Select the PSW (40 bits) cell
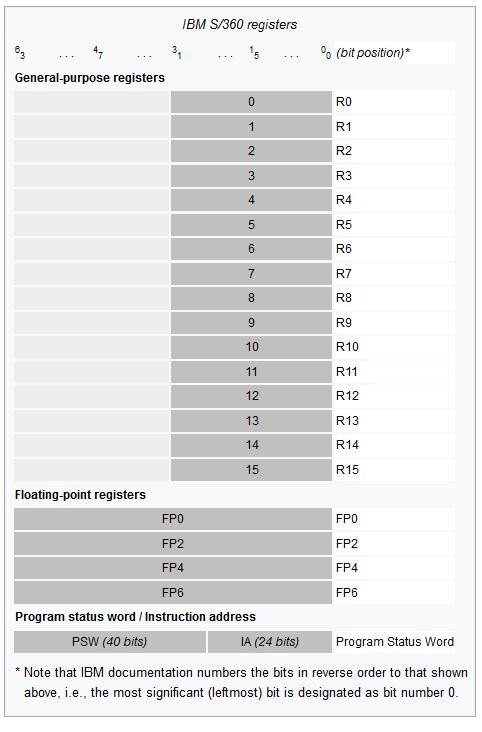482x732 pixels. pyautogui.click(x=110, y=642)
